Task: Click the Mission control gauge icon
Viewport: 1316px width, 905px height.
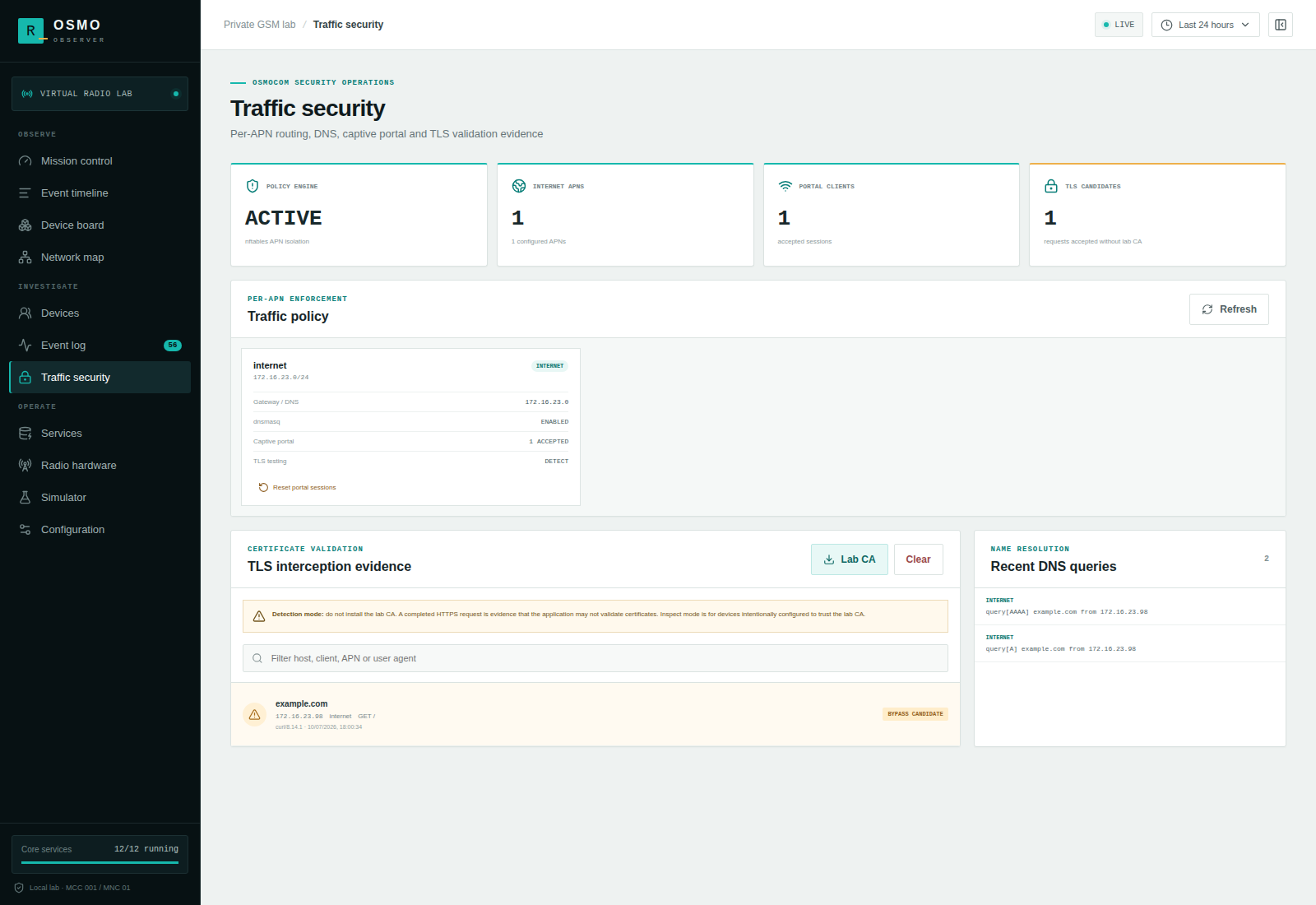Action: coord(25,161)
